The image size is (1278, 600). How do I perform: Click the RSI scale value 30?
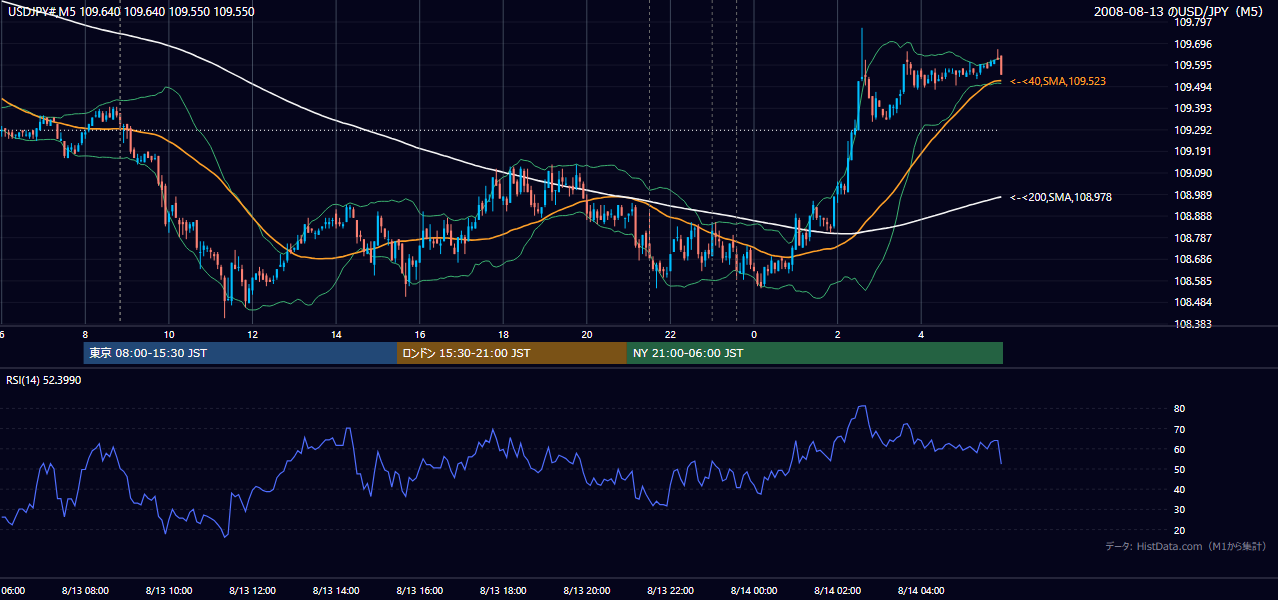point(1179,510)
